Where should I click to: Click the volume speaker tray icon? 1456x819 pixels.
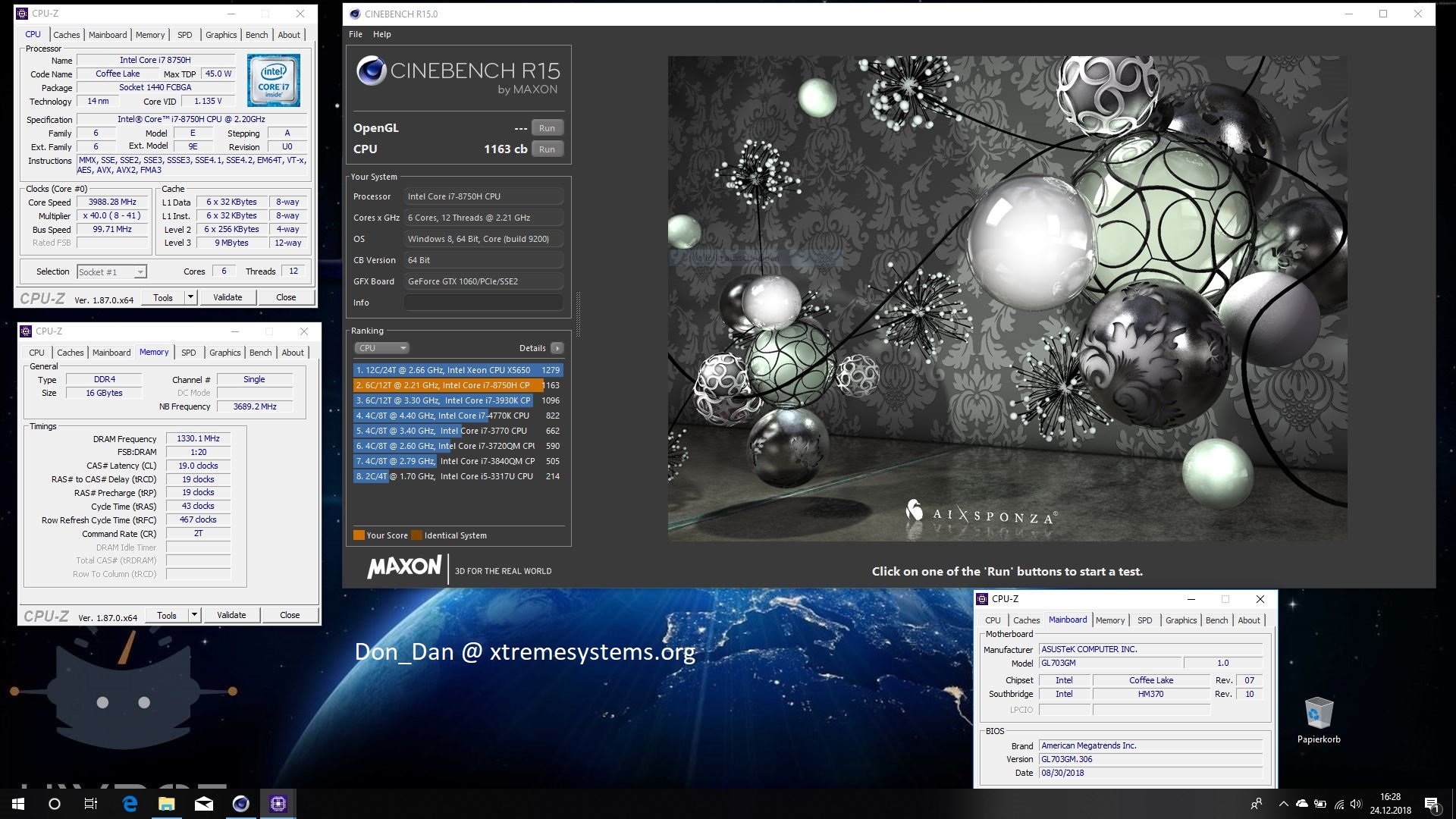(x=1356, y=804)
